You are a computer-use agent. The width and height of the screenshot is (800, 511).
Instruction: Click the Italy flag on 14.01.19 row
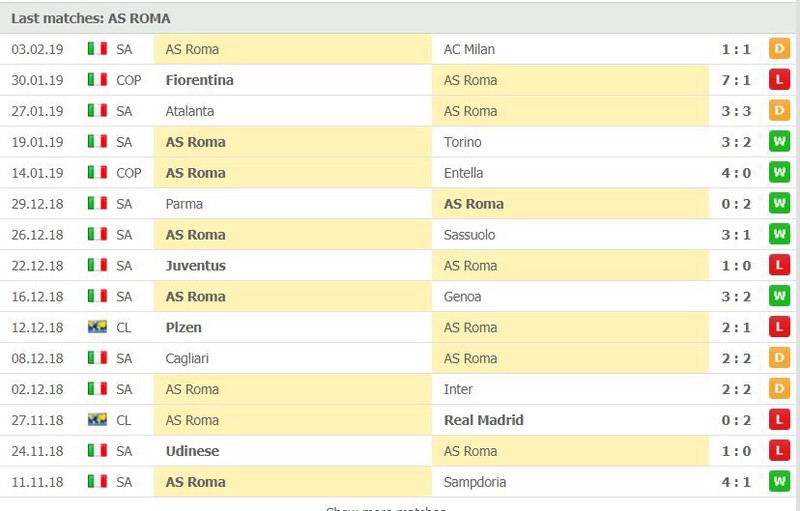97,172
